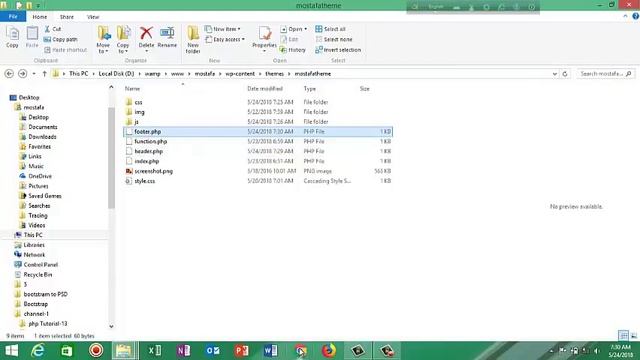Screen dimensions: 640x360
Task: Refresh the current folder
Action: coord(565,74)
